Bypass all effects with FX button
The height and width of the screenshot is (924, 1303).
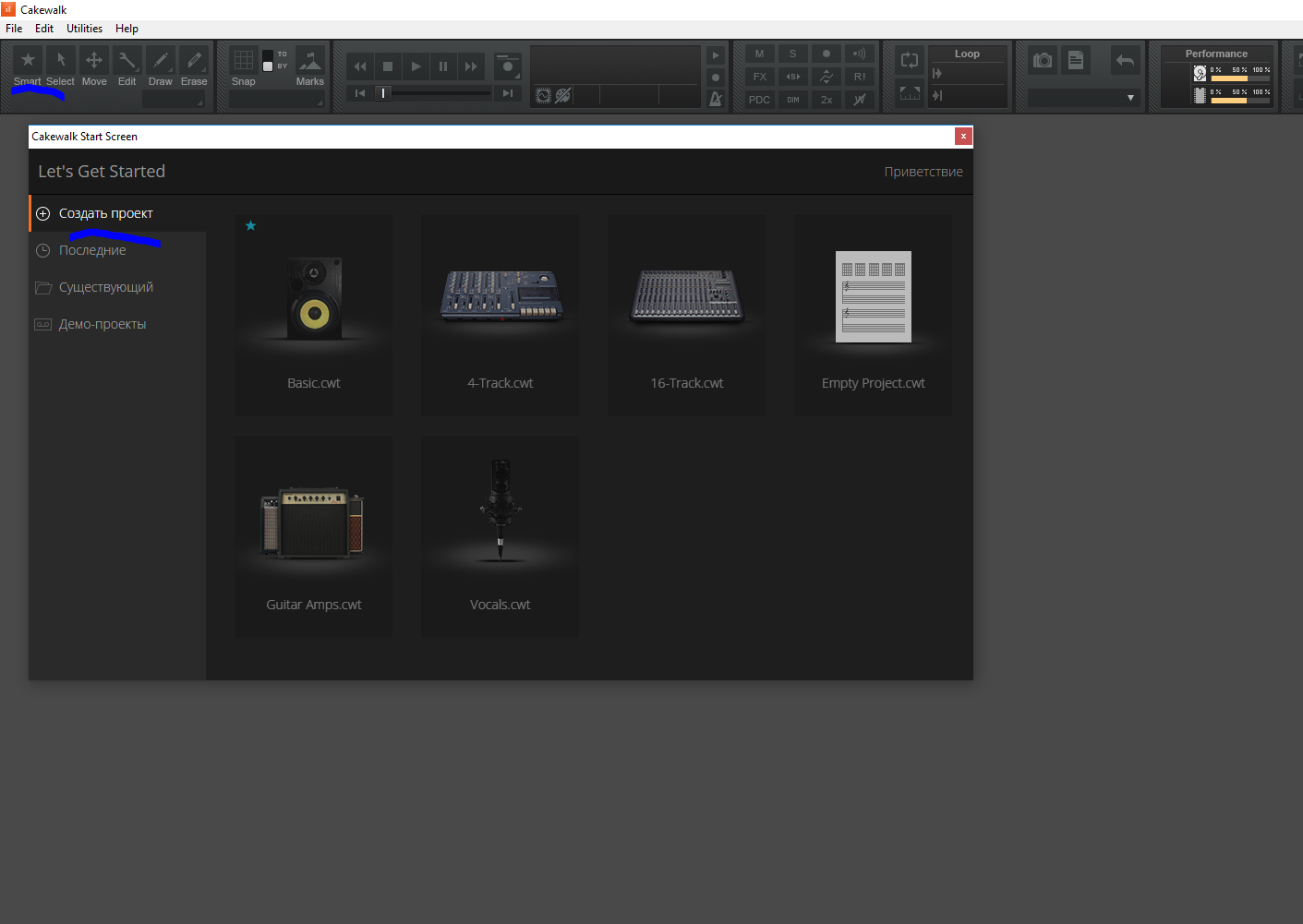point(760,77)
